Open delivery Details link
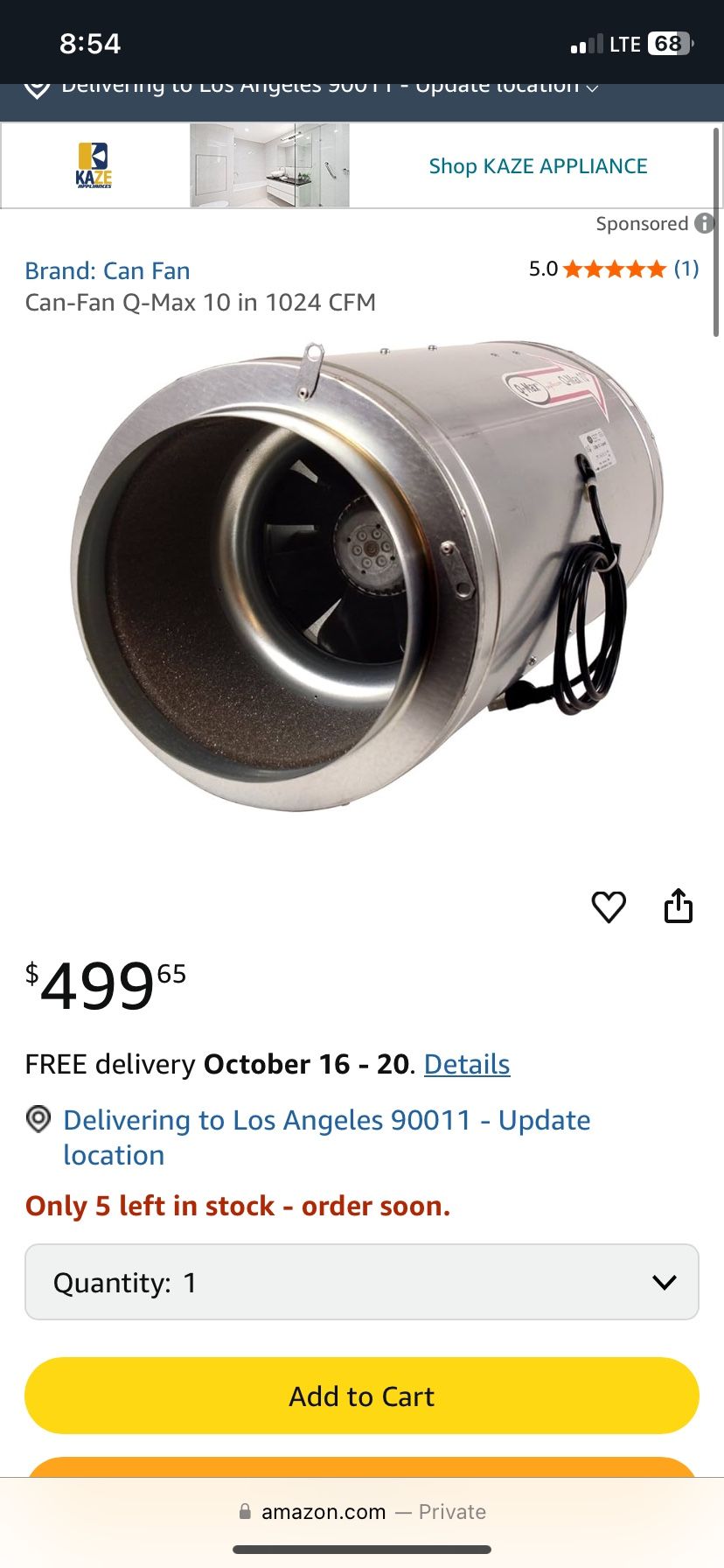Image resolution: width=724 pixels, height=1568 pixels. [467, 1064]
